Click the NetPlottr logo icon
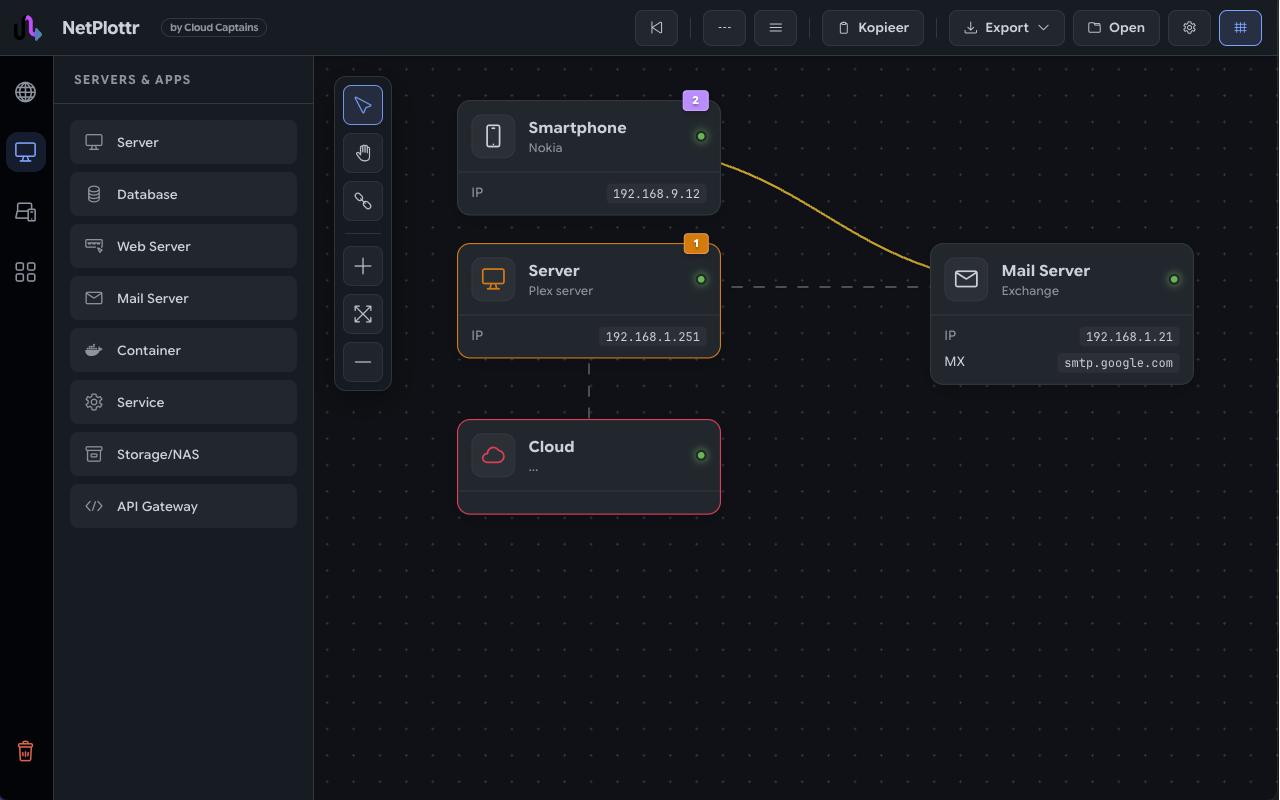1280x800 pixels. pos(28,28)
